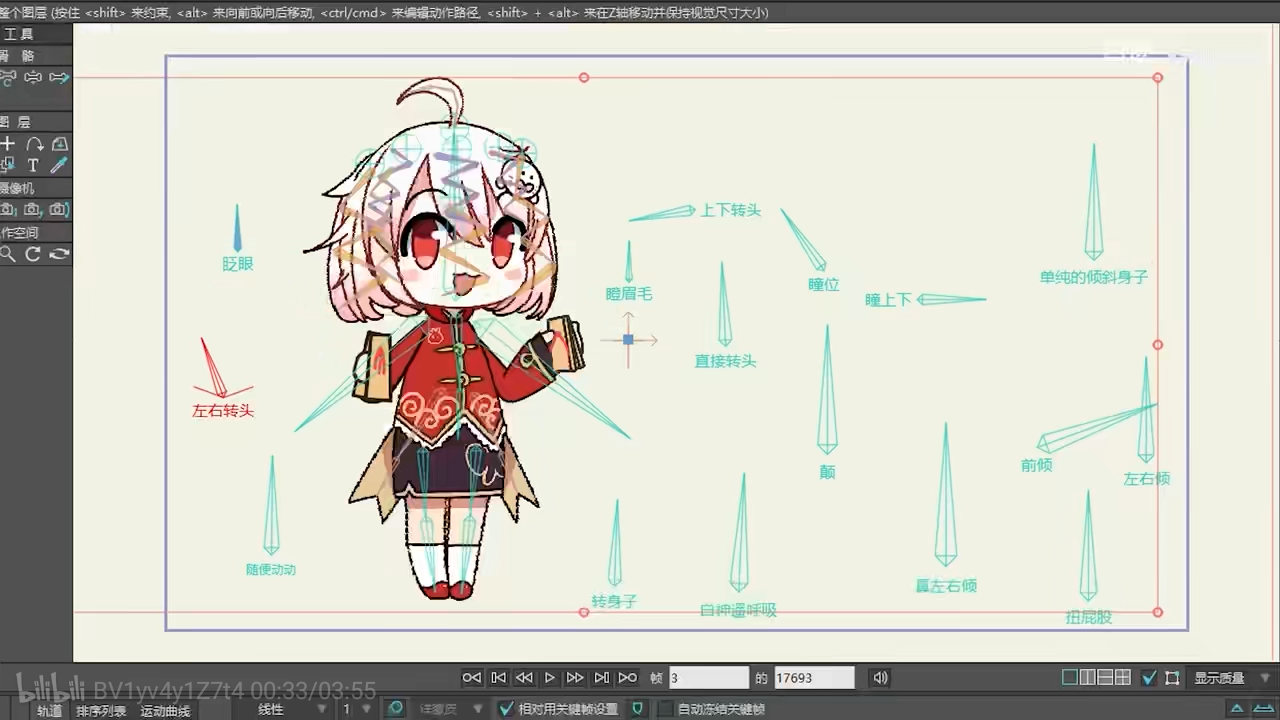
Task: Open the 线性 interpolation dropdown
Action: tap(290, 710)
